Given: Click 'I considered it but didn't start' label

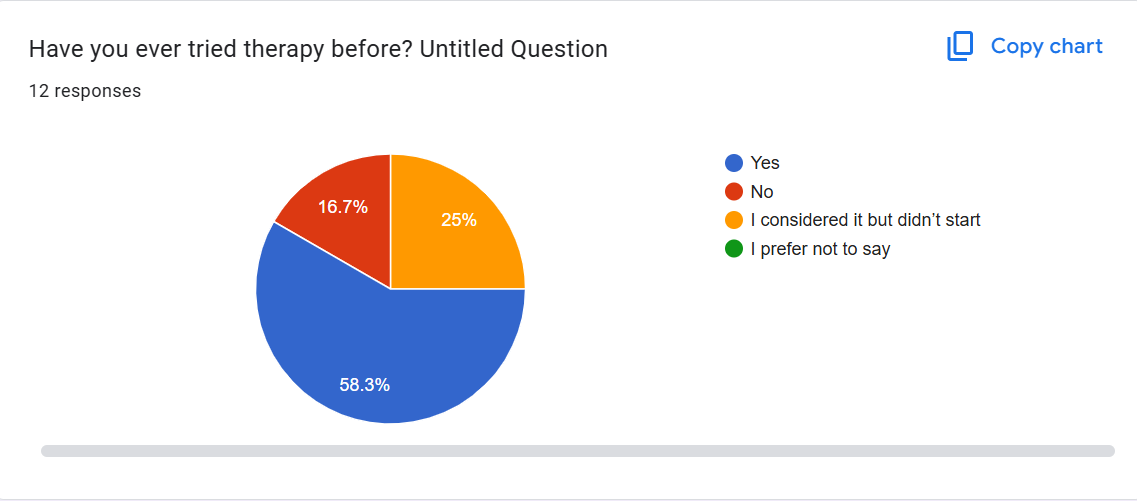Looking at the screenshot, I should (865, 220).
